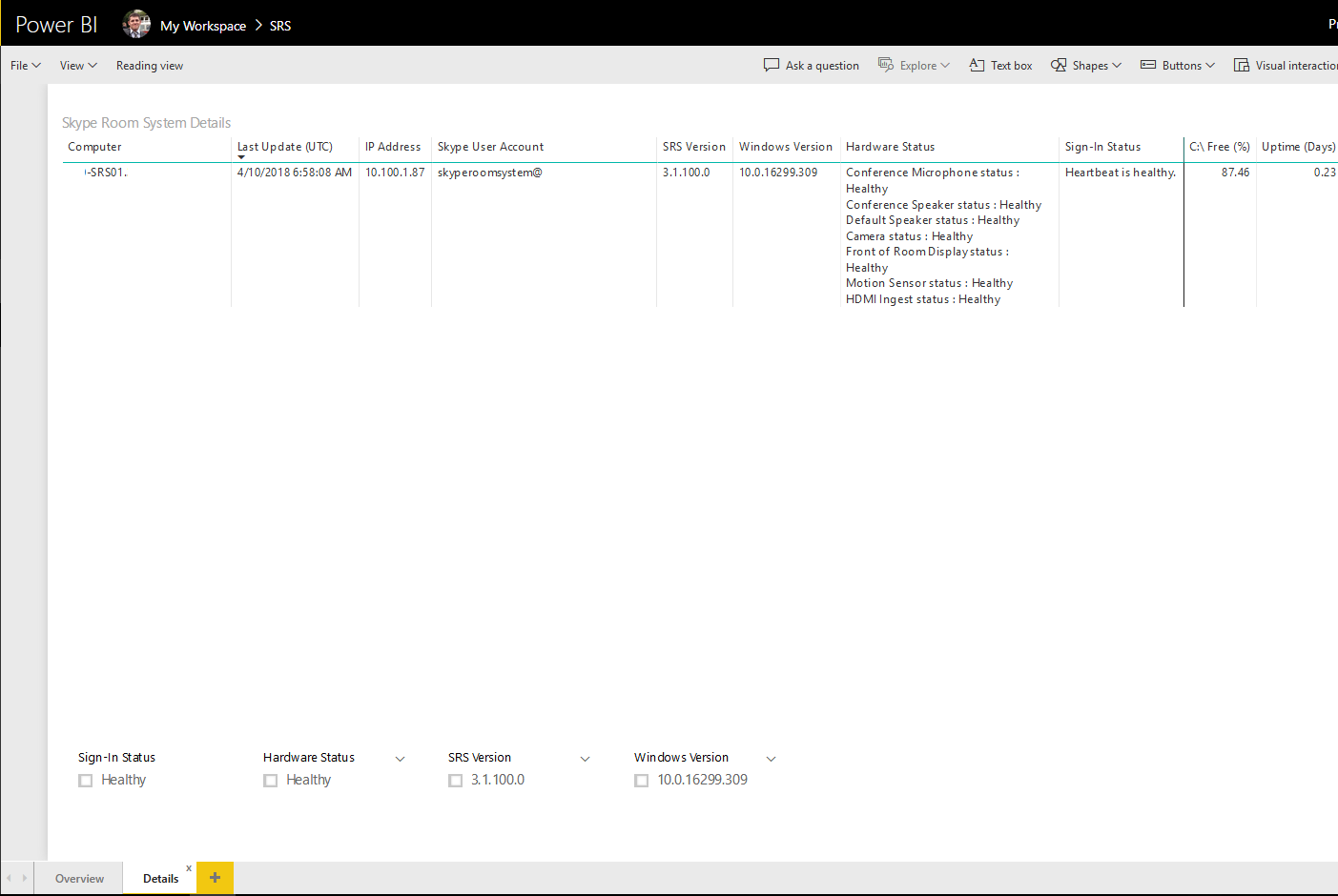
Task: Click the previous page arrow
Action: click(10, 878)
